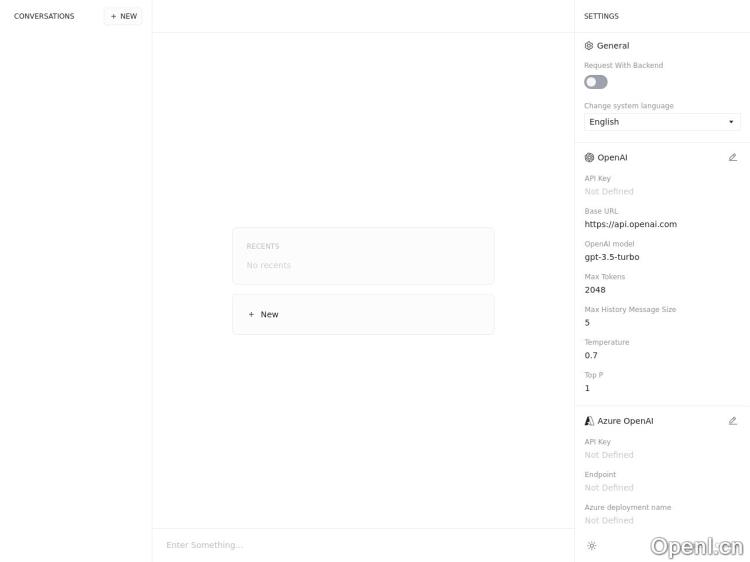The image size is (750, 562).
Task: Edit OpenAI settings with pencil icon
Action: (x=732, y=157)
